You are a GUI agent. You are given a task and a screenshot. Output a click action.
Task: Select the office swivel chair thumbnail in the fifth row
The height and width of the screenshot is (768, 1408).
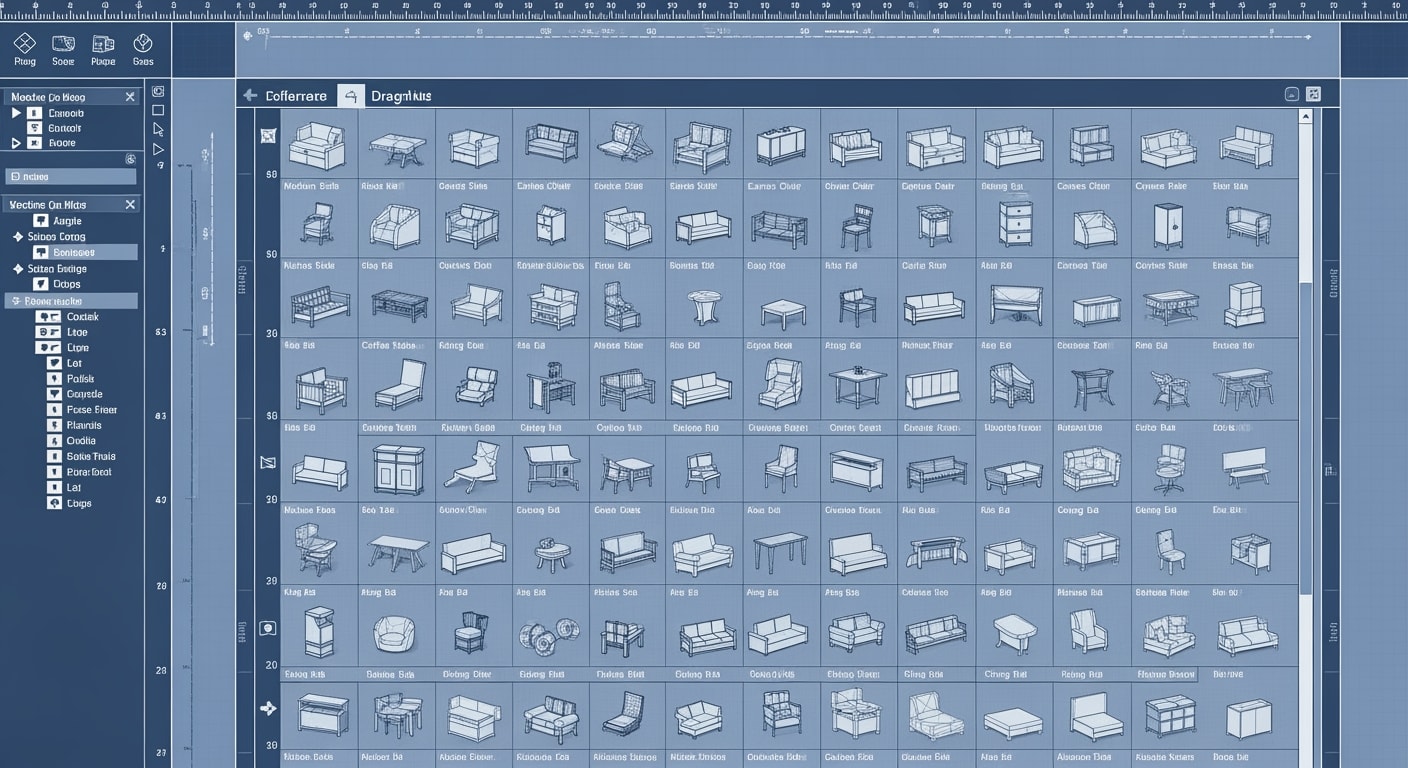click(1169, 469)
